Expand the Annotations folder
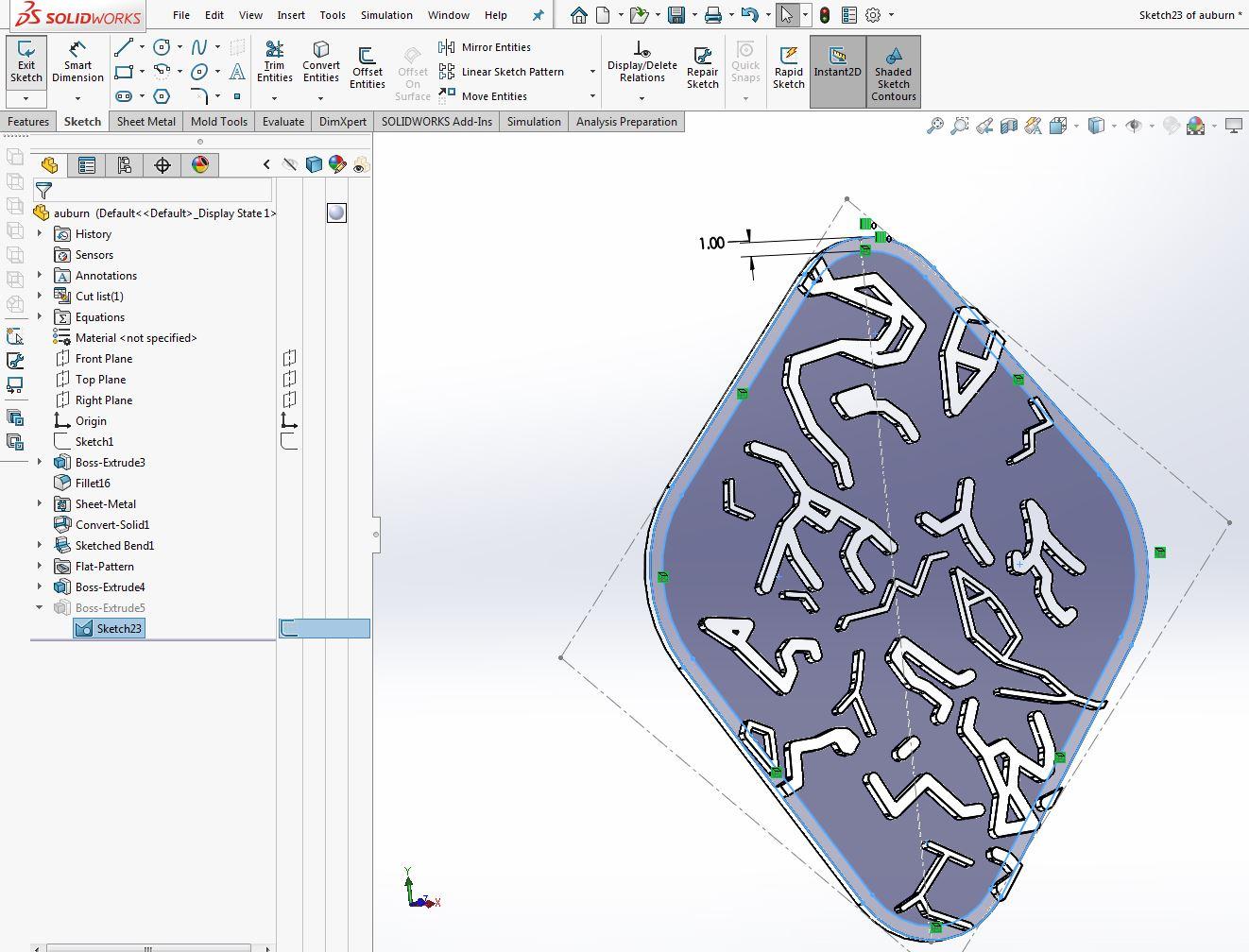This screenshot has height=952, width=1249. (40, 275)
